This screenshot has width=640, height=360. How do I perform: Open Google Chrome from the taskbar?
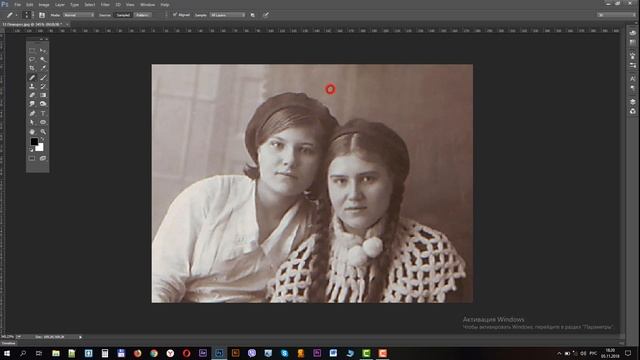pos(154,353)
